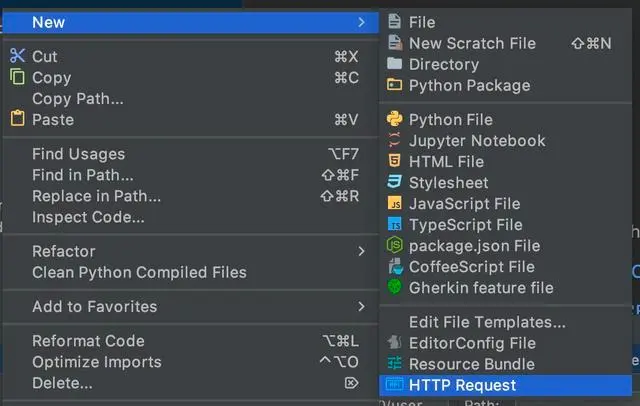Select Stylesheet label

tap(449, 183)
